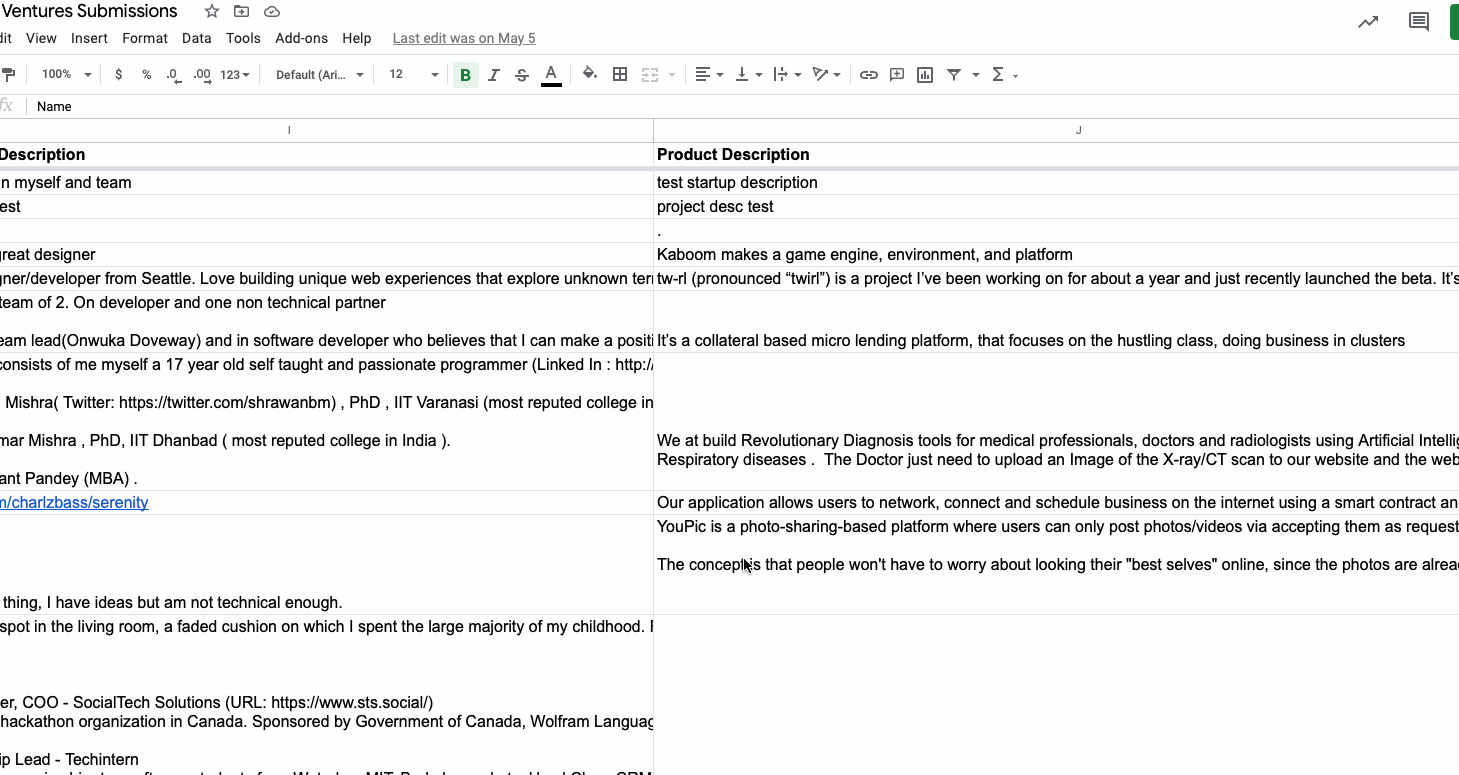This screenshot has width=1459, height=775.
Task: Open the borders tool
Action: click(x=620, y=75)
